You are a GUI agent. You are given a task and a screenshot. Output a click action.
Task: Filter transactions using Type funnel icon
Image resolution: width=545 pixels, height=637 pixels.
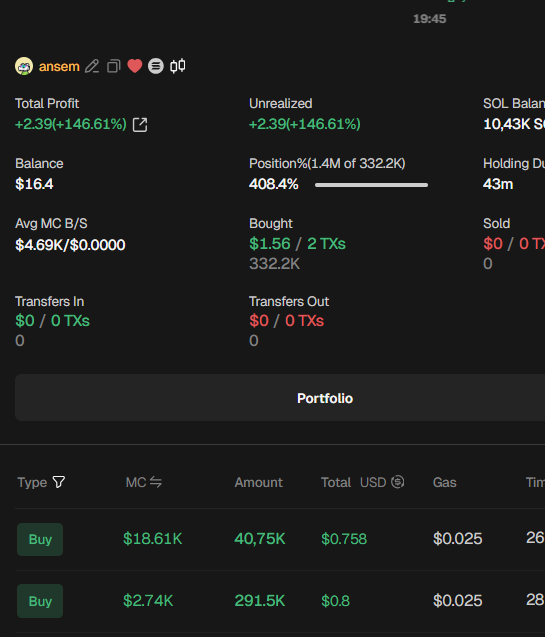59,482
